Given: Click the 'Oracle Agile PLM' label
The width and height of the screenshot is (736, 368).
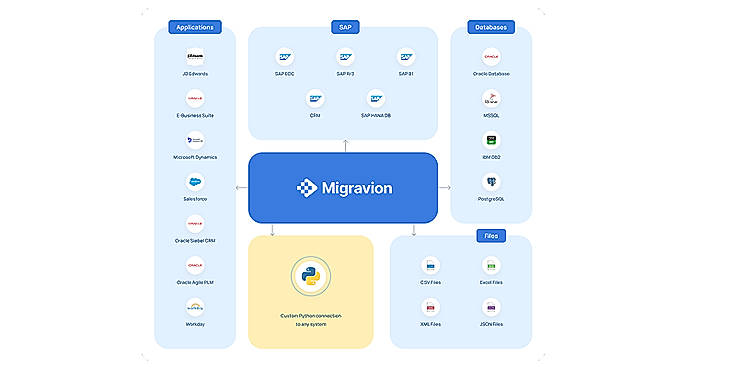Looking at the screenshot, I should pos(195,283).
